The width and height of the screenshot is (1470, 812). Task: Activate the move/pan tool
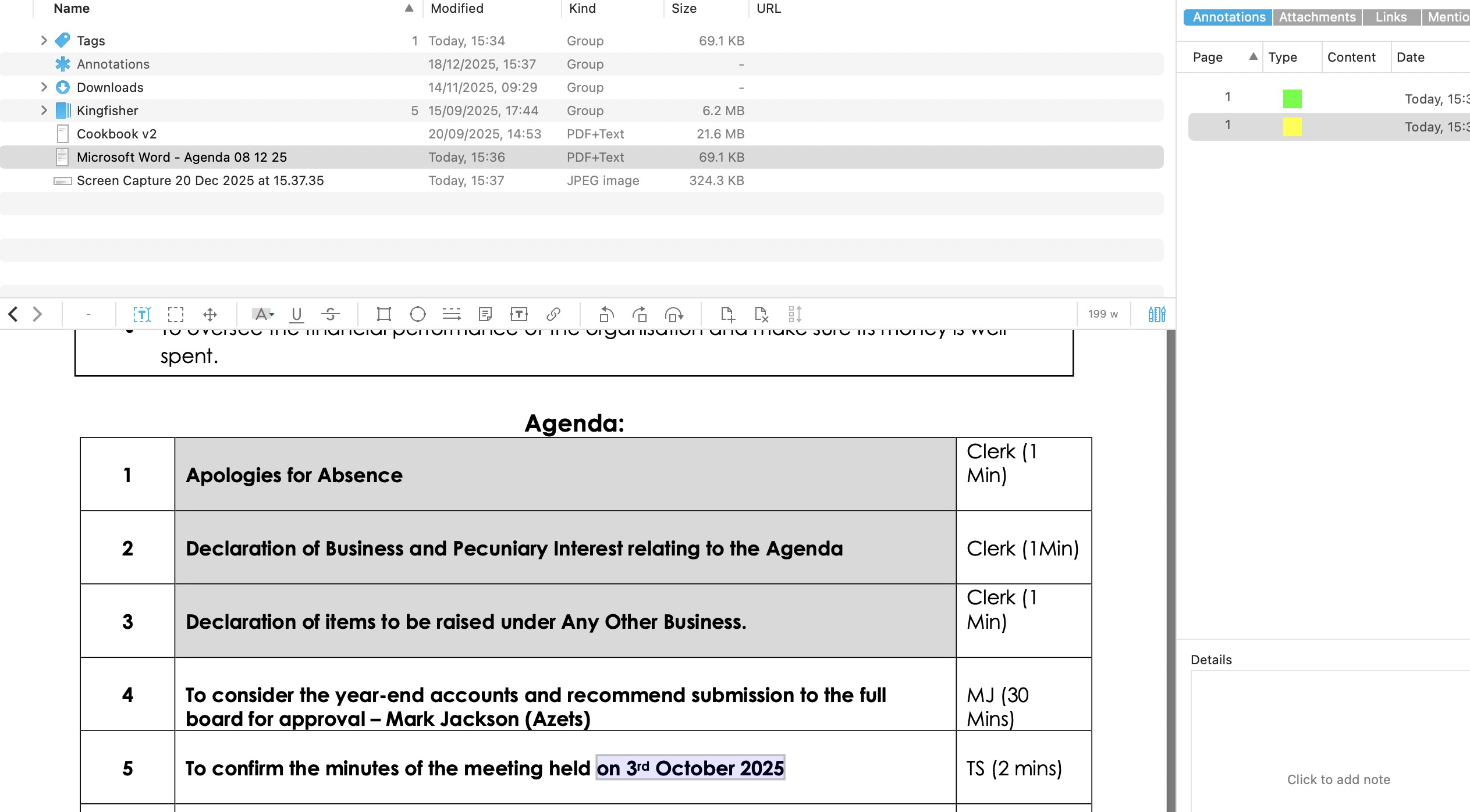[x=210, y=315]
